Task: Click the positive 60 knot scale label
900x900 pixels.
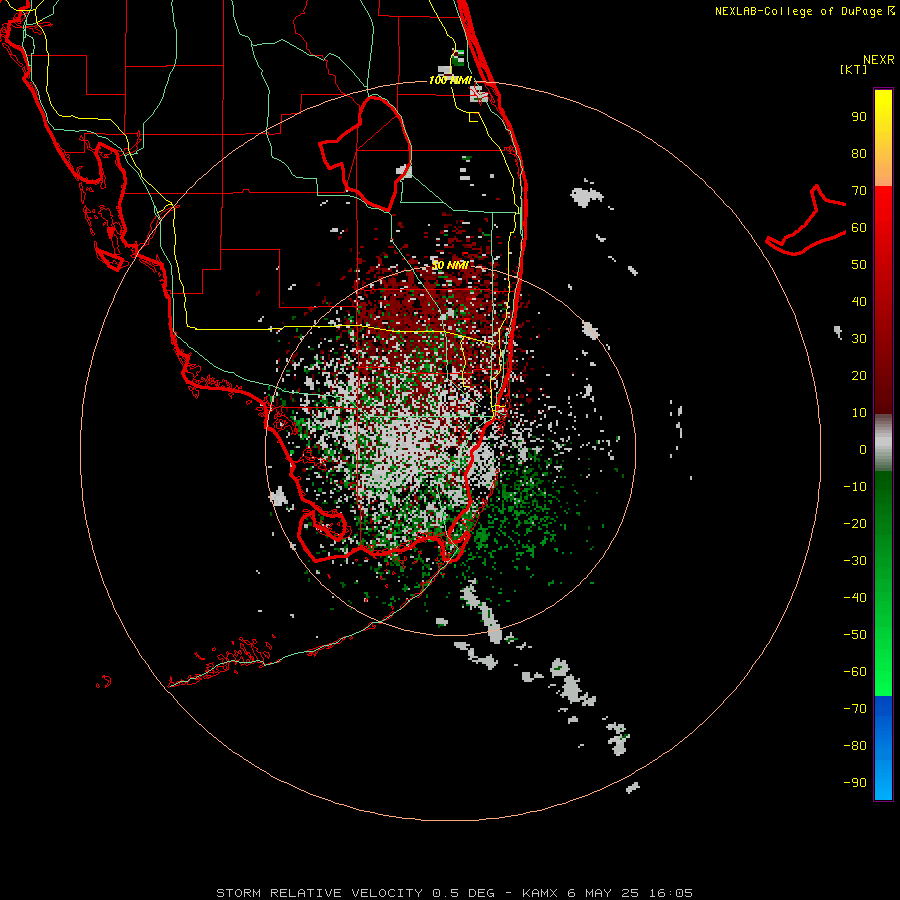Action: [x=859, y=228]
